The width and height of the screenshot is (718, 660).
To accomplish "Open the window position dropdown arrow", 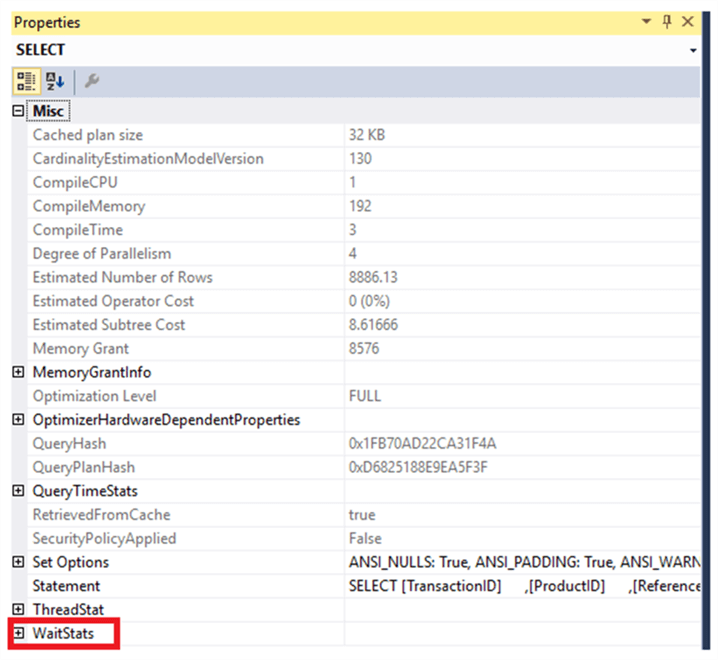I will pyautogui.click(x=645, y=22).
